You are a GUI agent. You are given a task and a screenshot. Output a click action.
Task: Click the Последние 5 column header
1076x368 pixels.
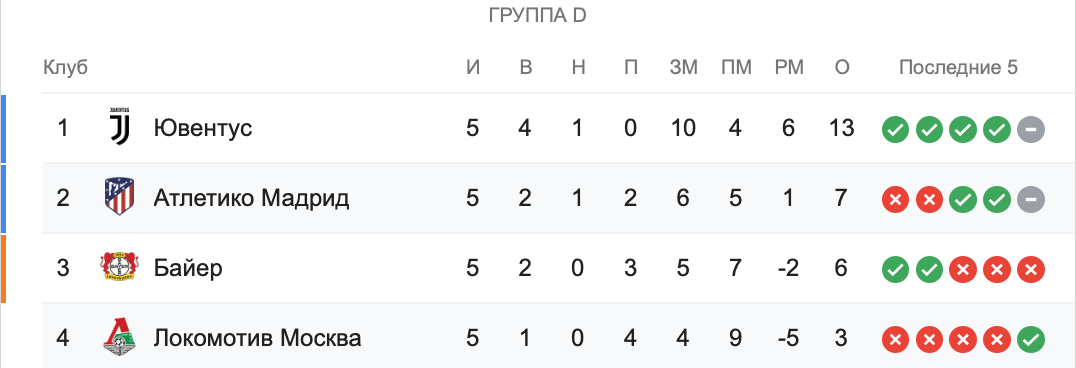point(959,67)
